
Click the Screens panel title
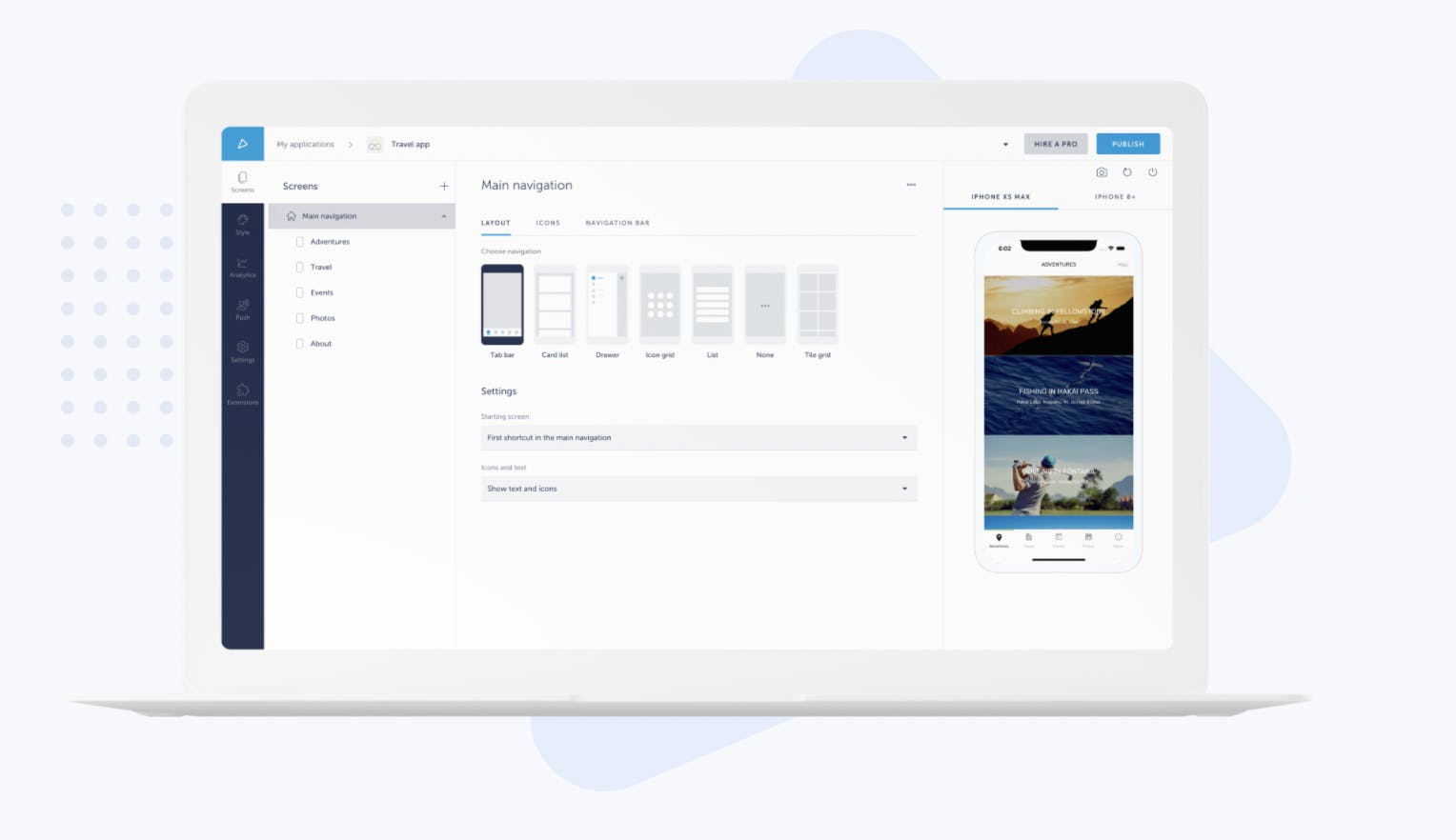[300, 186]
